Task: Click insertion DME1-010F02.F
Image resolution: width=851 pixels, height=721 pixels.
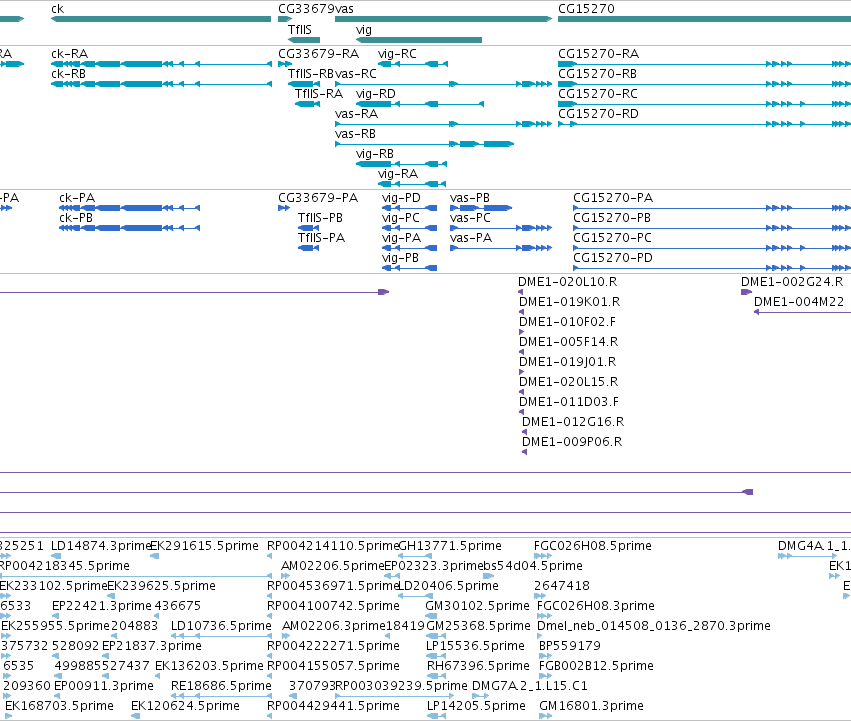Action: click(522, 332)
